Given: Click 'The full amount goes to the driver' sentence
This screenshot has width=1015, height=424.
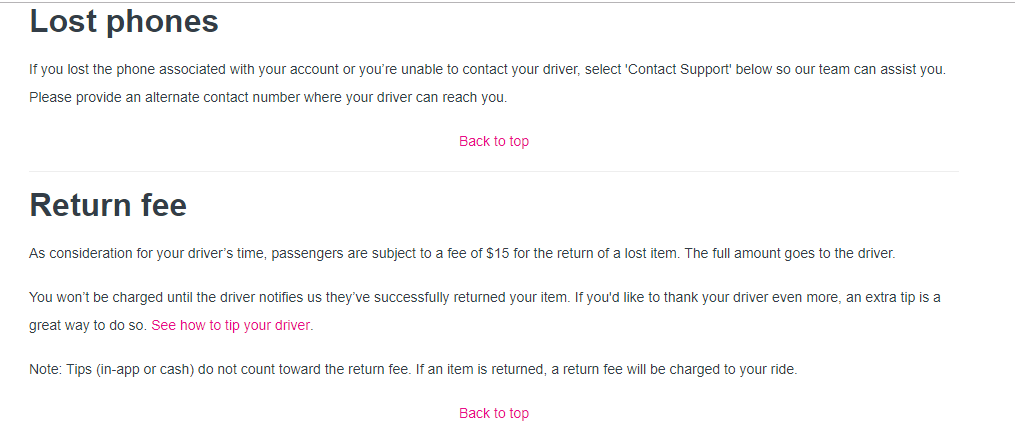Looking at the screenshot, I should coord(790,253).
